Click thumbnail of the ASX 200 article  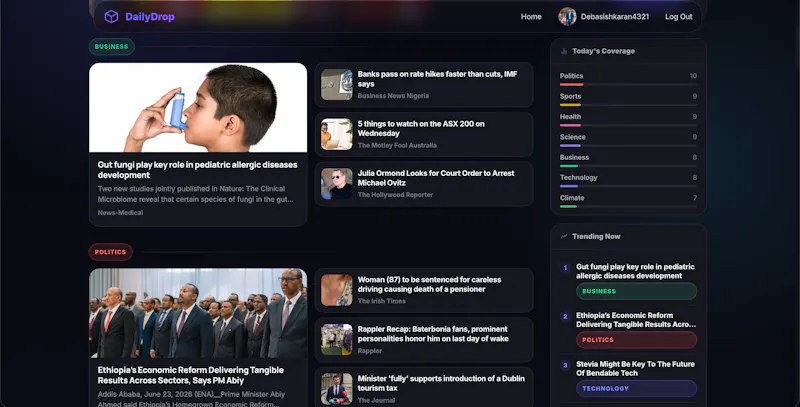(337, 134)
